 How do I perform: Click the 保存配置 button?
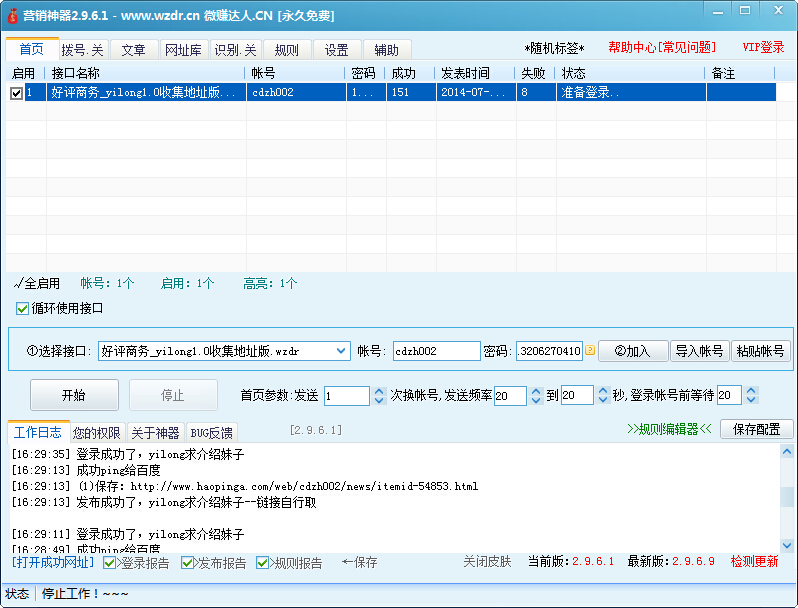[x=757, y=429]
